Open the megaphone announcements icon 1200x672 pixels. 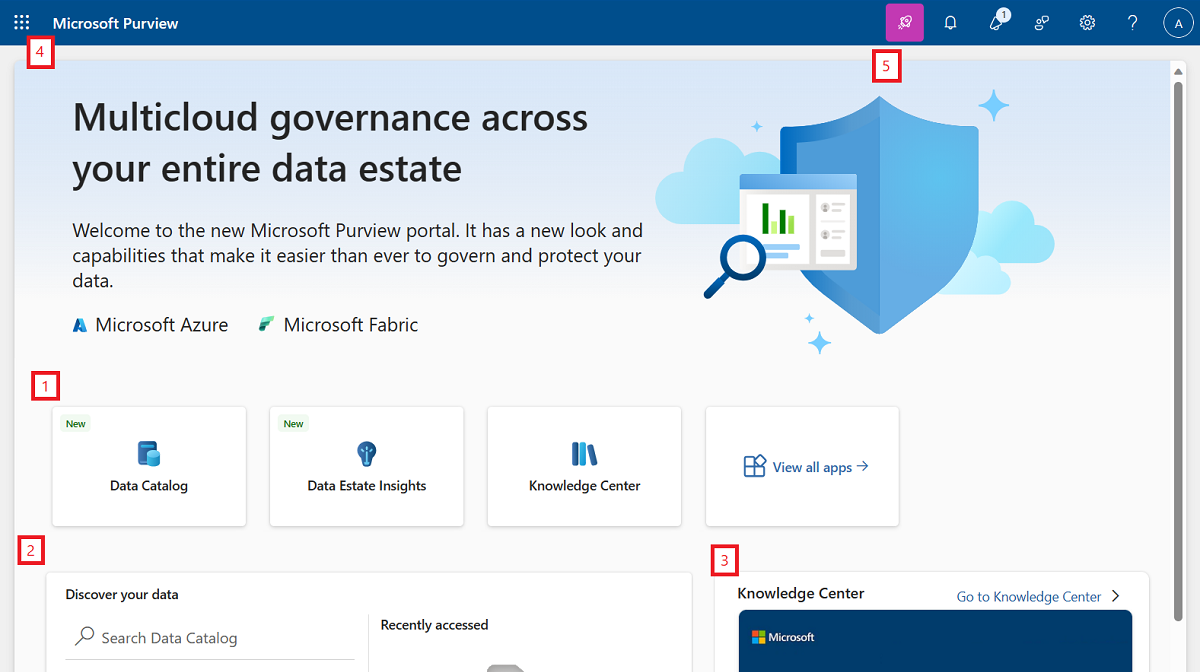996,22
